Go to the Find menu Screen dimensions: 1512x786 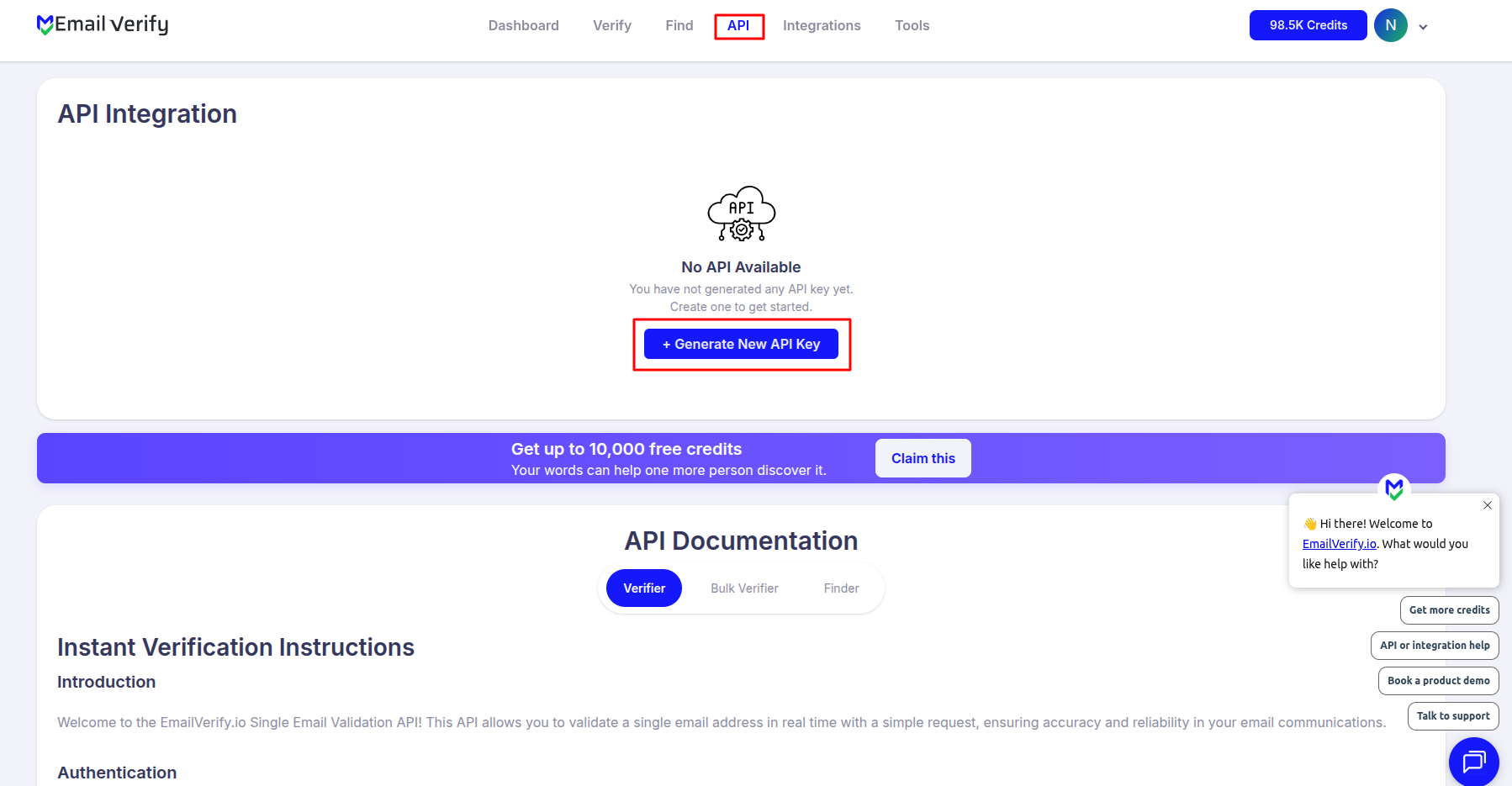click(x=679, y=26)
